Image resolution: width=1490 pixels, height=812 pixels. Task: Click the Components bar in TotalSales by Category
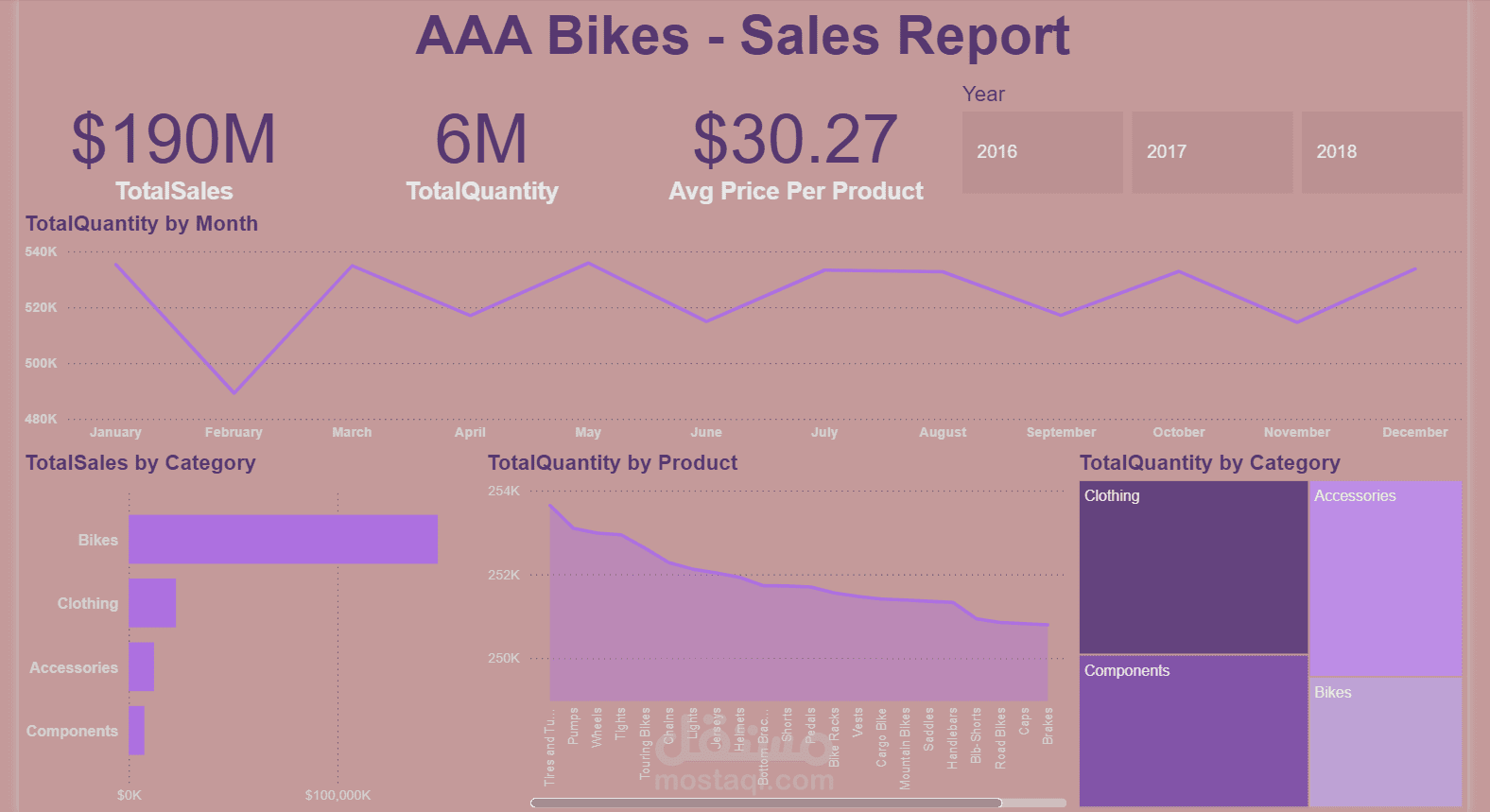coord(137,730)
